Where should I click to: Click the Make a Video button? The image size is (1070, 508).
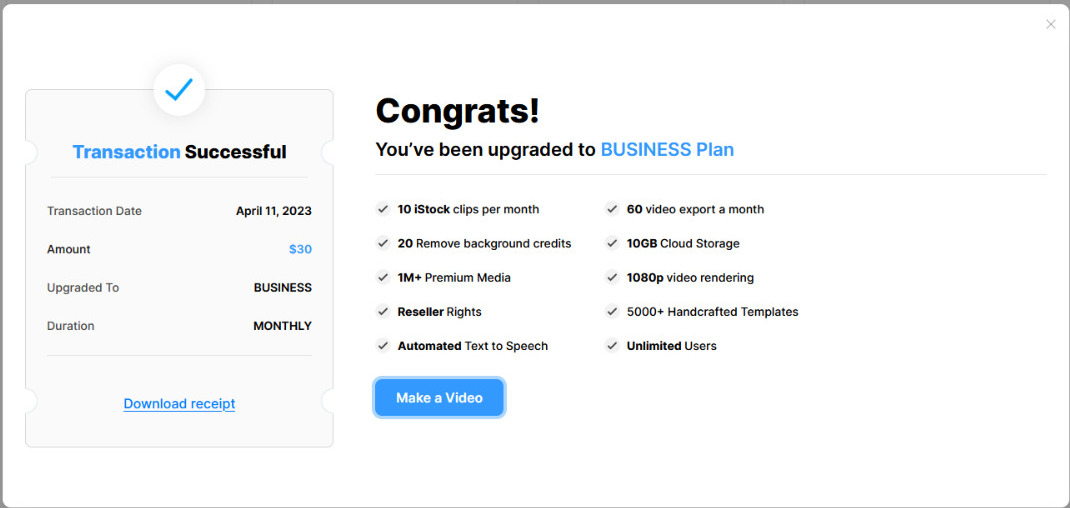(x=439, y=397)
